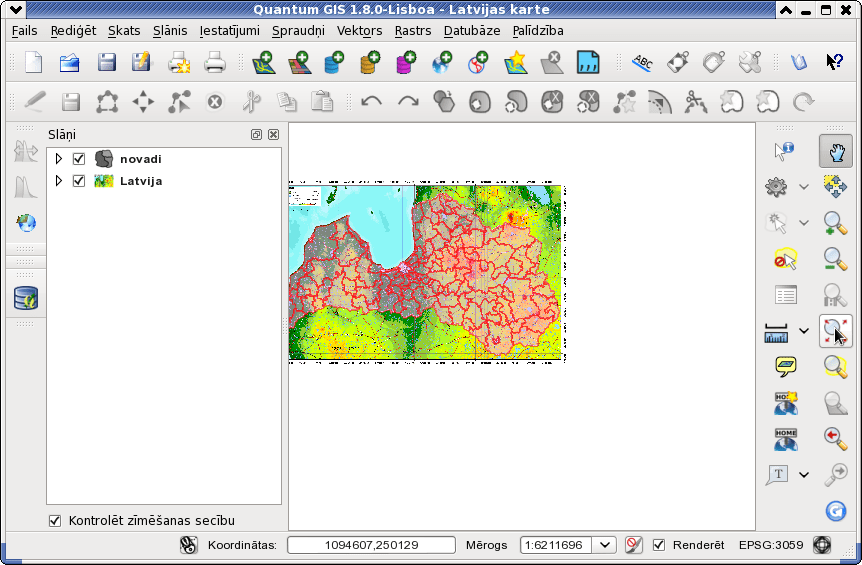
Task: Expand the novadi layer tree
Action: click(58, 159)
